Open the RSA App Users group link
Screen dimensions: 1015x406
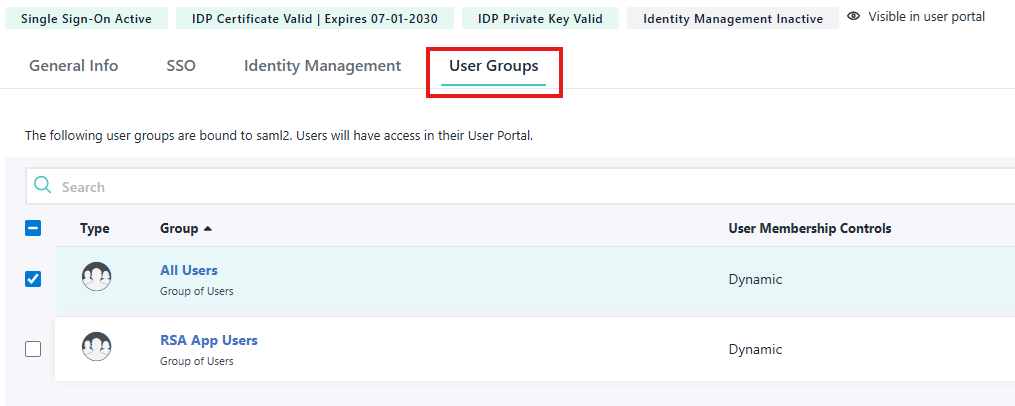(208, 340)
